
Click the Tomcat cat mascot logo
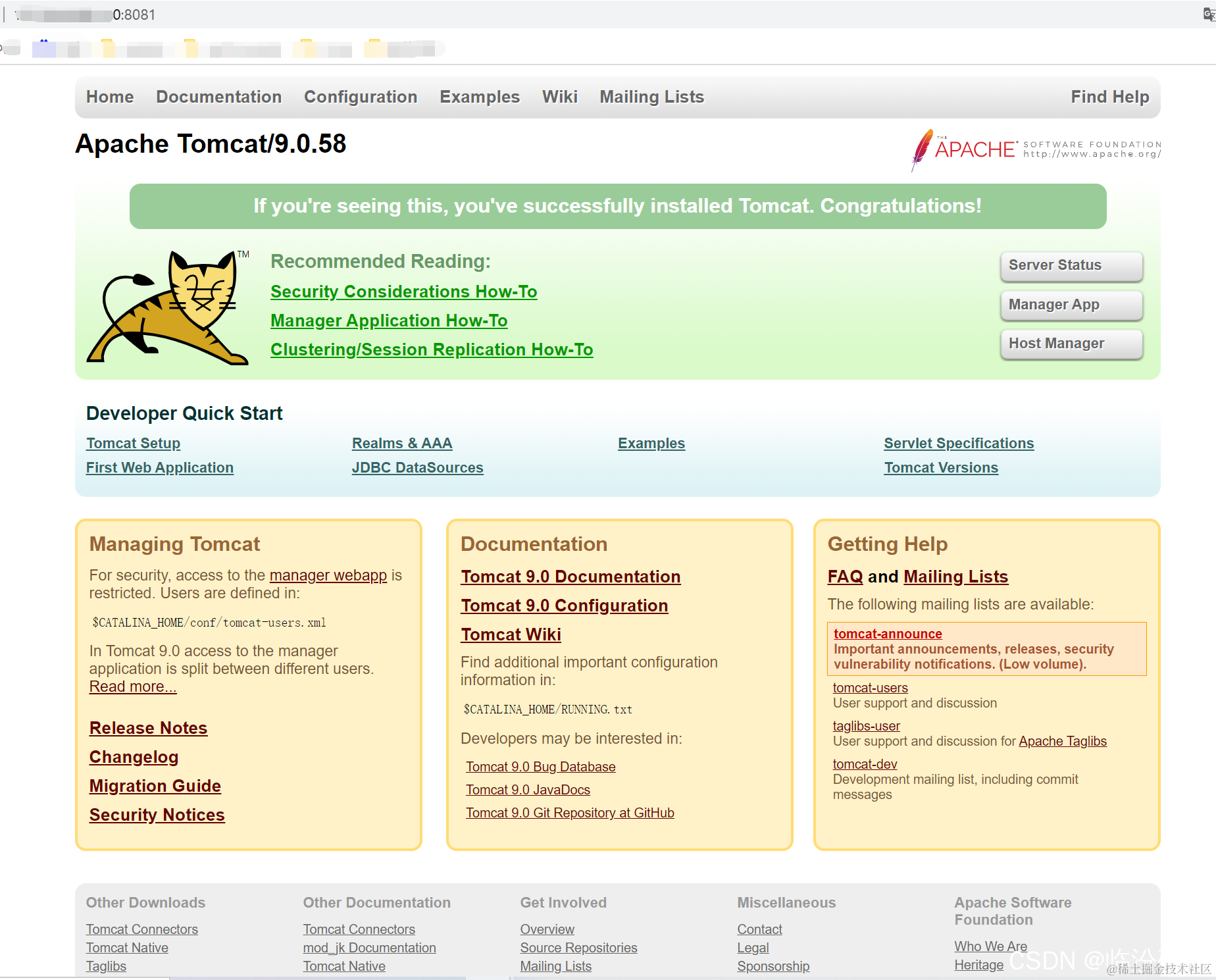click(x=168, y=307)
